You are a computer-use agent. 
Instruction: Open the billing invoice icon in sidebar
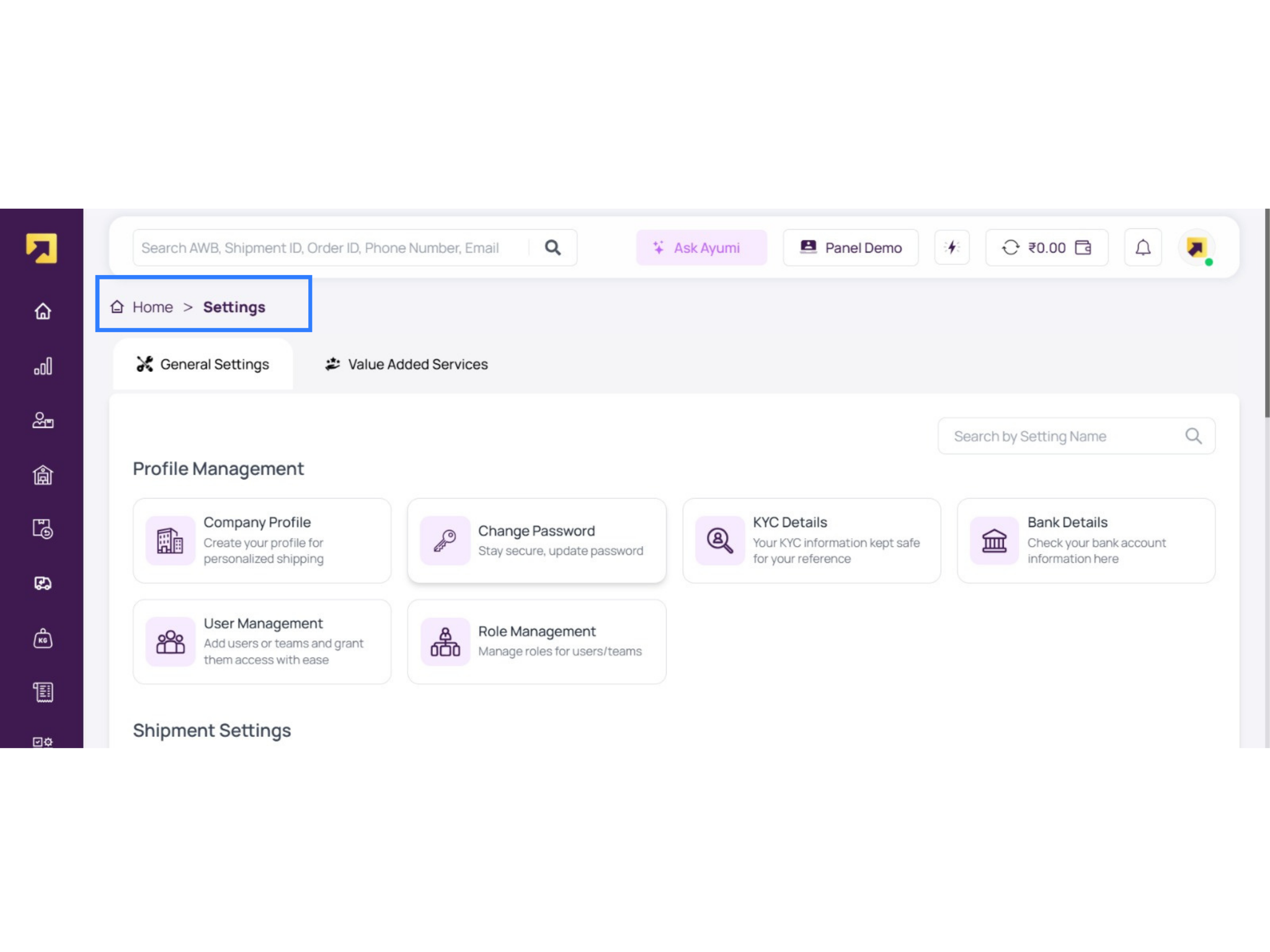tap(42, 692)
